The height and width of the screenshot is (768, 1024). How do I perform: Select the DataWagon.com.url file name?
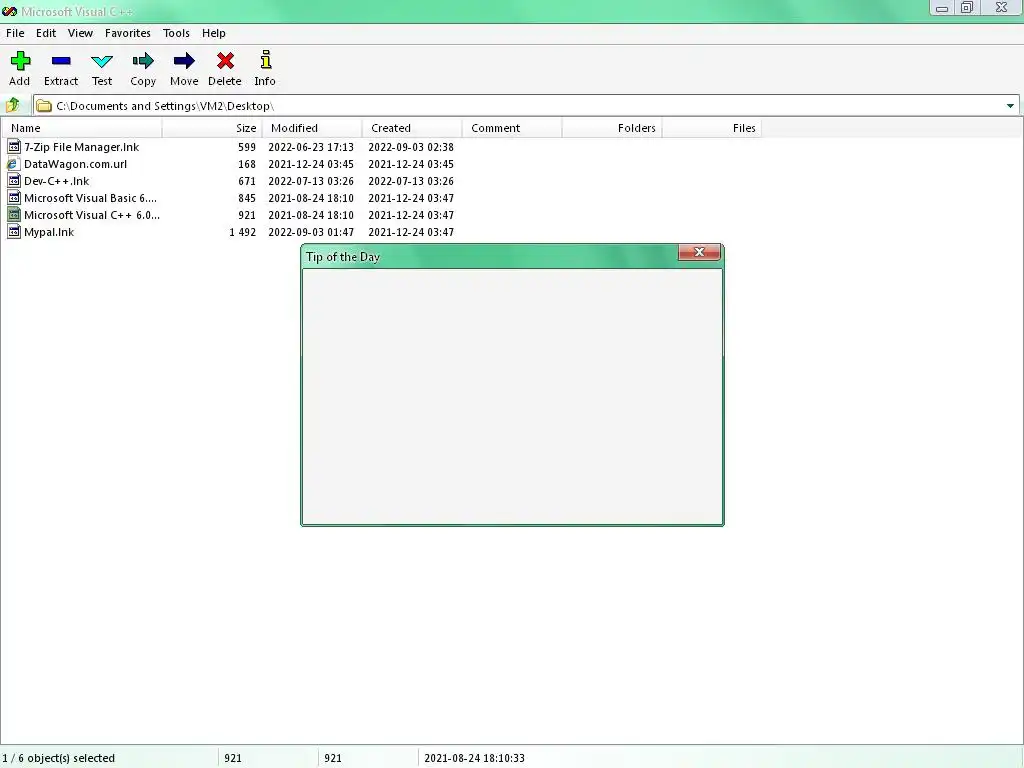[76, 164]
